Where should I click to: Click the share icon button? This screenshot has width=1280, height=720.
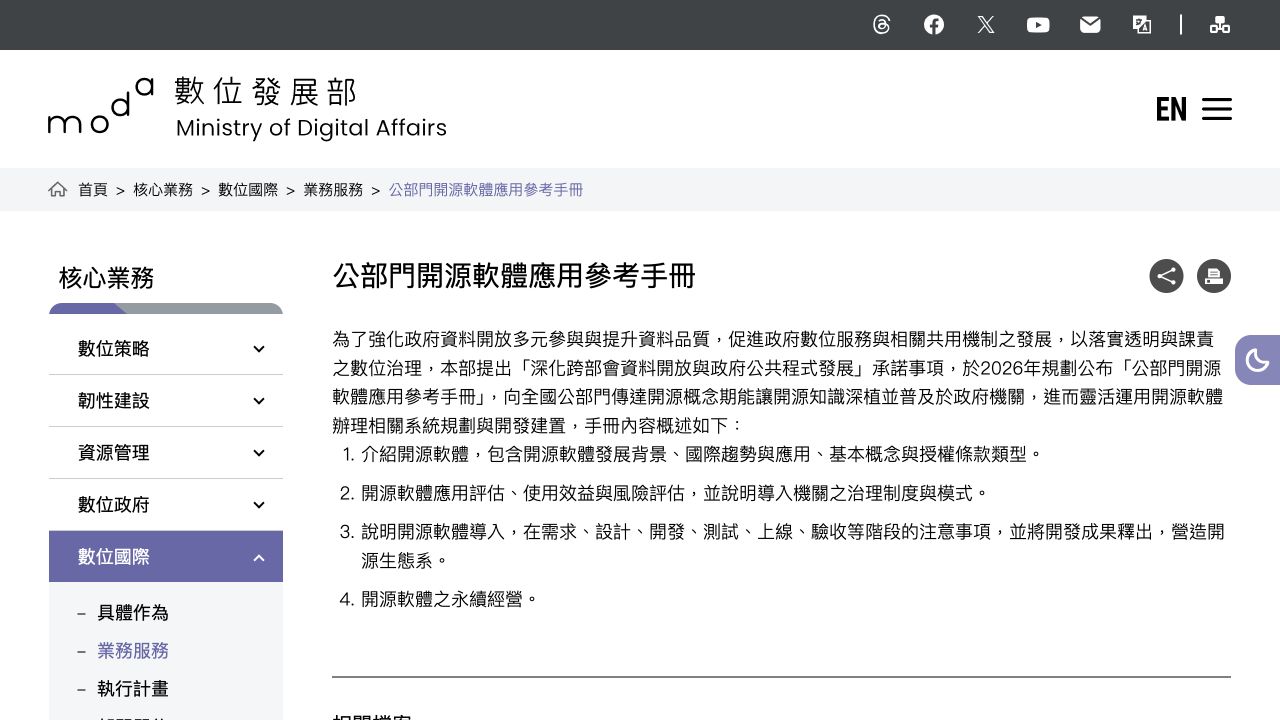point(1166,276)
